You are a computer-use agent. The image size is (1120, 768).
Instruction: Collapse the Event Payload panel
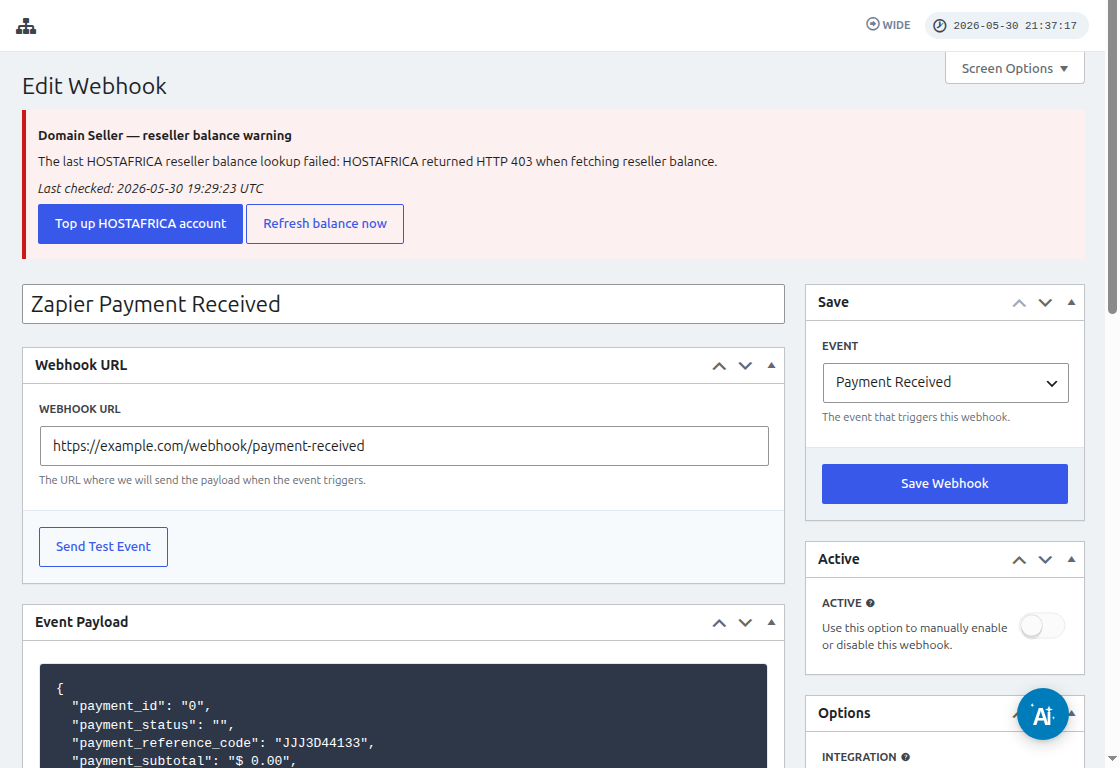coord(771,623)
